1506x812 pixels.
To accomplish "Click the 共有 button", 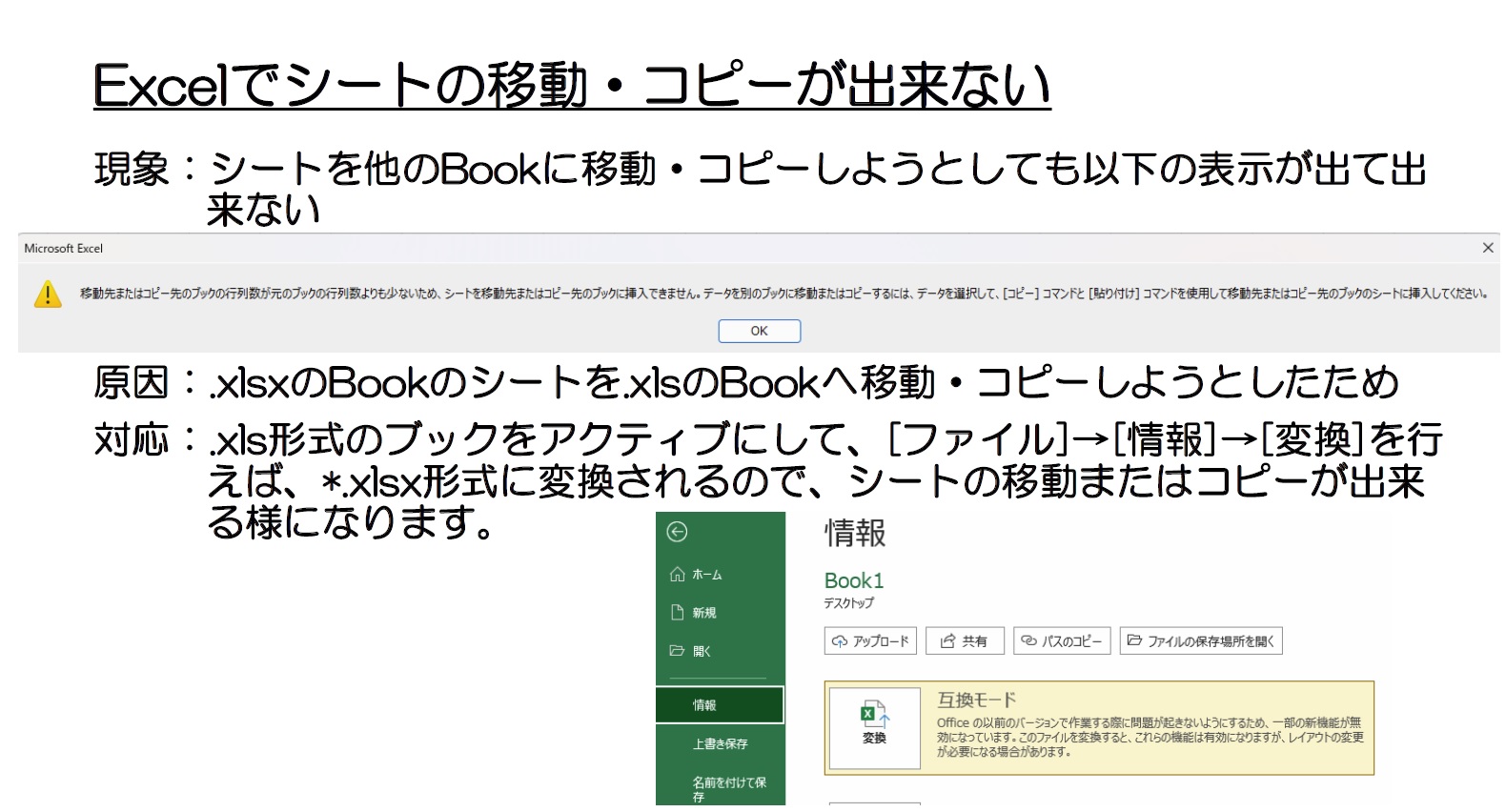I will 965,641.
